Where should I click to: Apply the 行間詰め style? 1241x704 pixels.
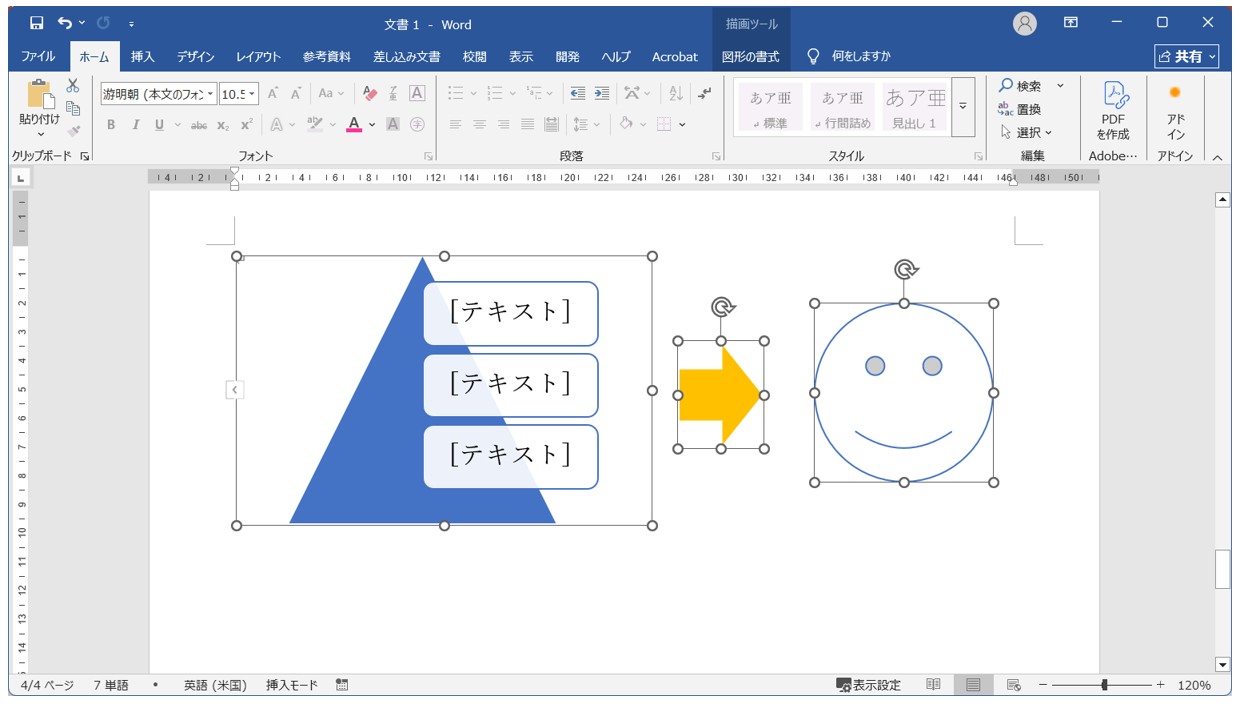[842, 107]
